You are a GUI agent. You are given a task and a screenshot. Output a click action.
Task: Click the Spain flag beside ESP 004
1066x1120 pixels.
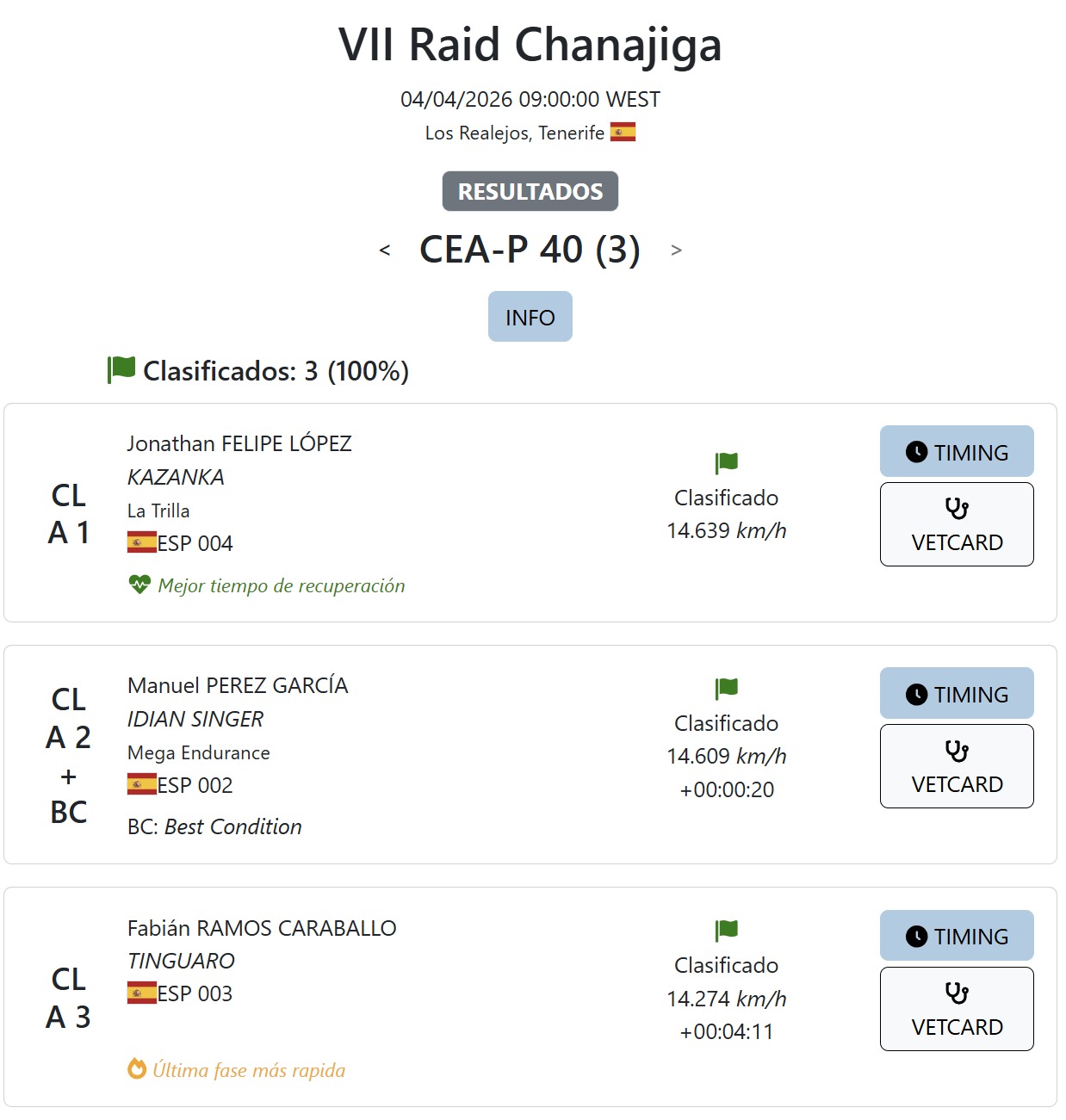coord(142,542)
